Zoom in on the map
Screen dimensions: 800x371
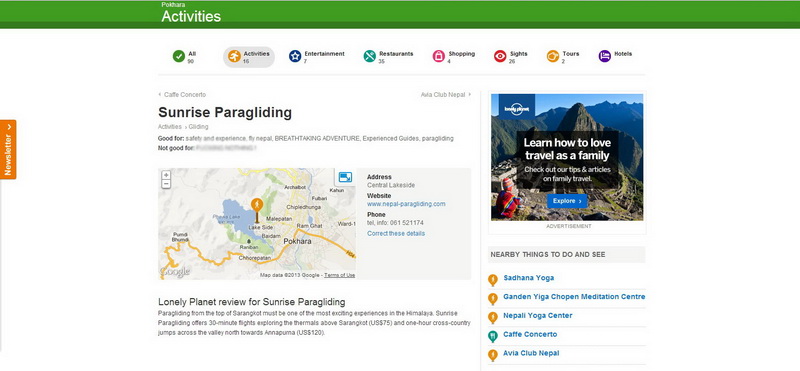166,175
